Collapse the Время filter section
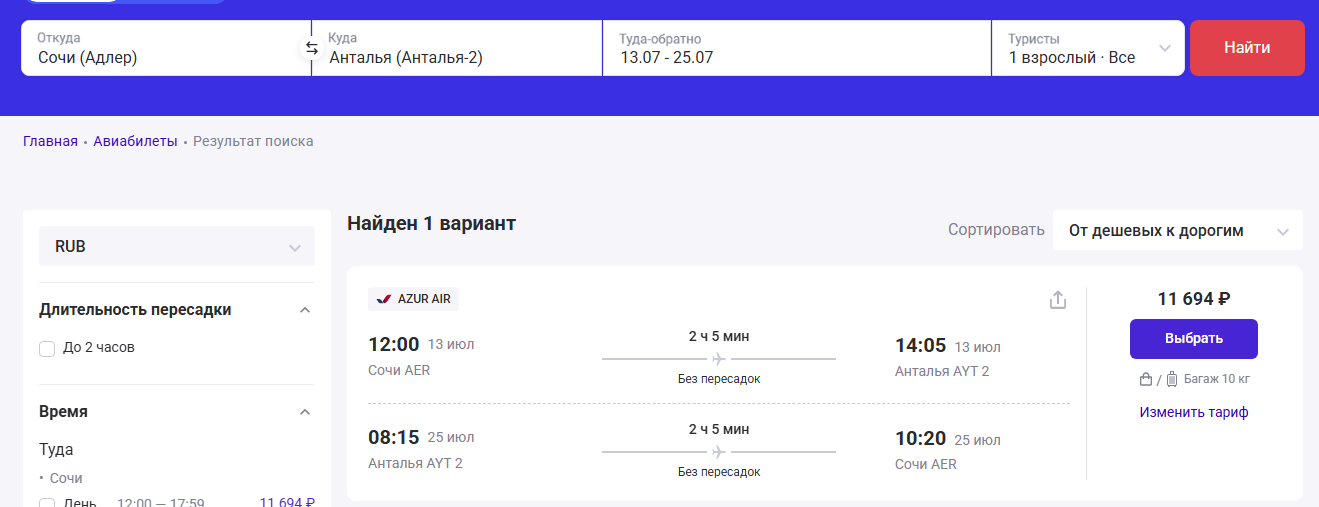This screenshot has height=507, width=1319. click(x=305, y=412)
